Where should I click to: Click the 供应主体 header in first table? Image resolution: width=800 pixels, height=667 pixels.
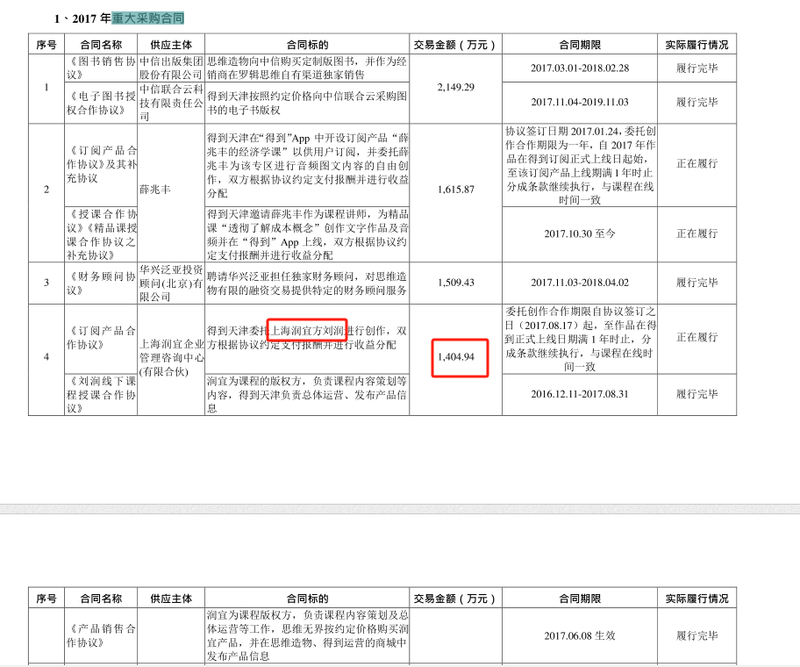click(x=171, y=45)
